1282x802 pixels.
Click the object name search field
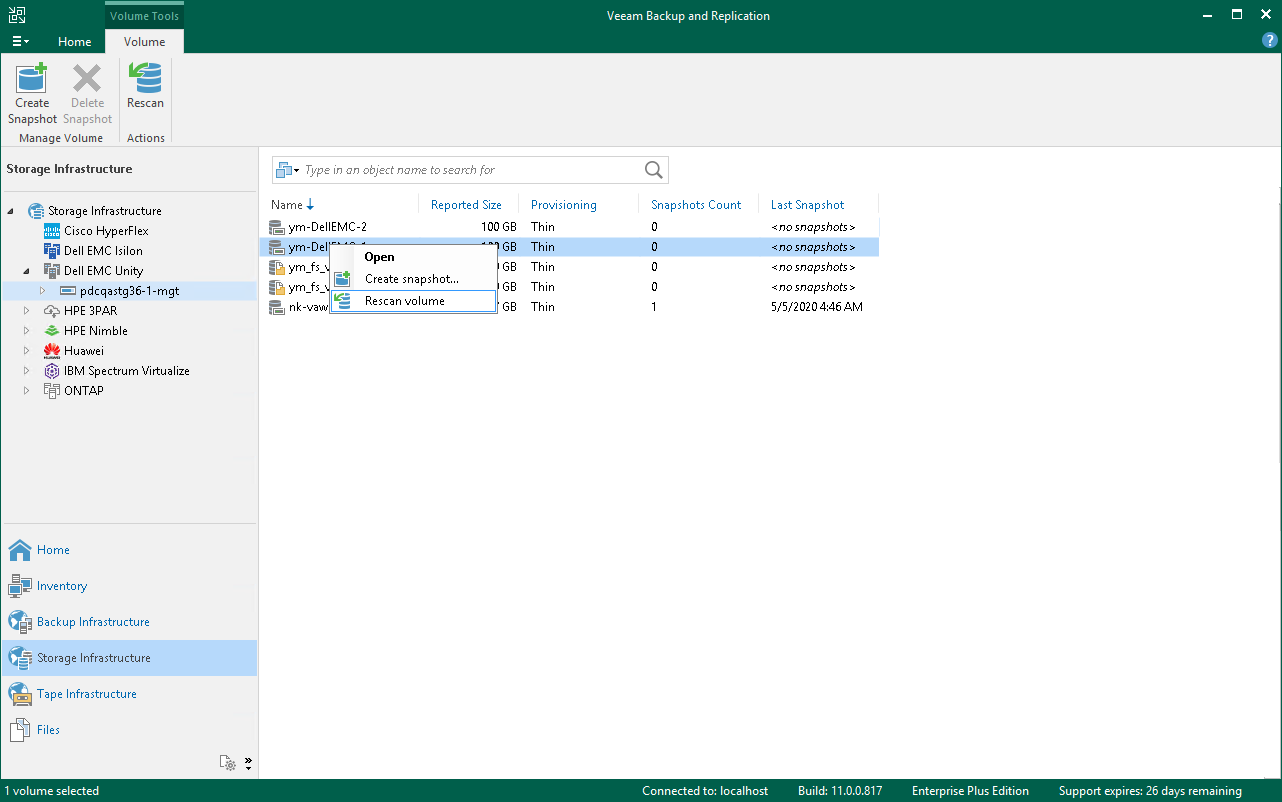click(x=472, y=170)
